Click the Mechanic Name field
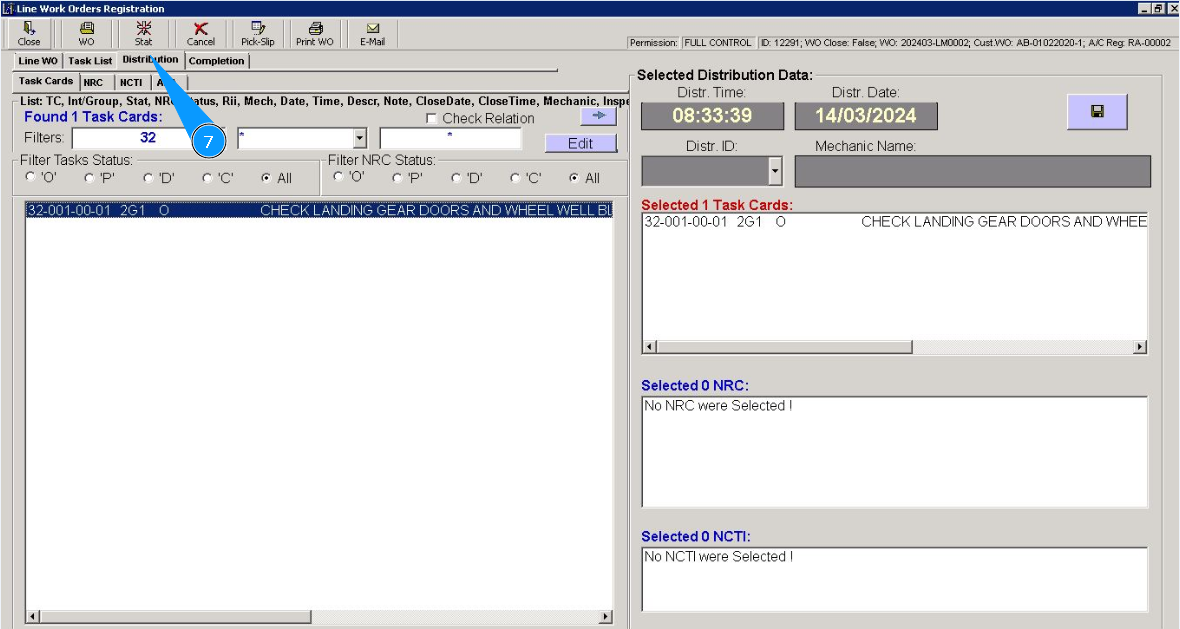This screenshot has height=629, width=1180. [x=972, y=172]
